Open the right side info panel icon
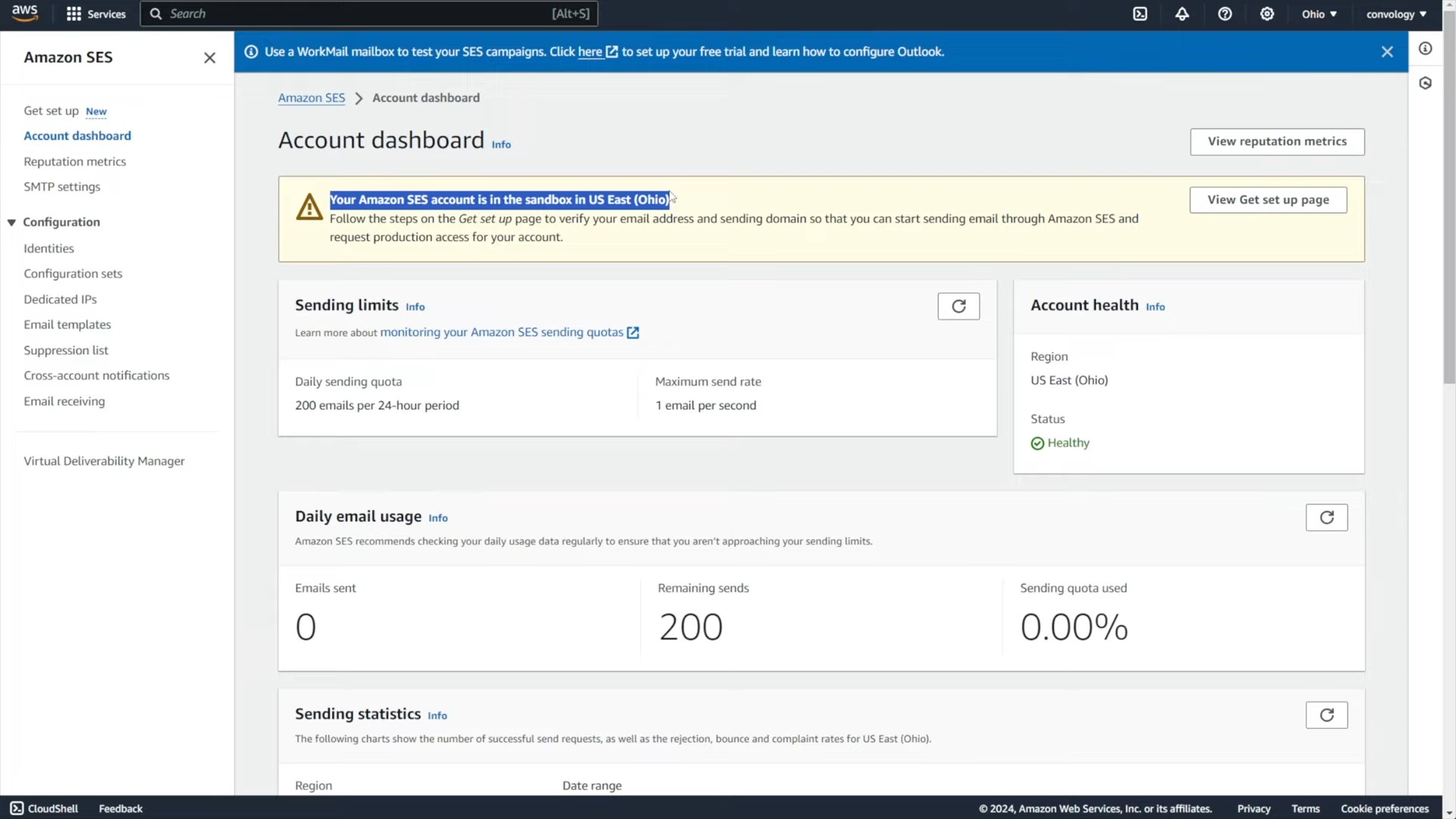Screen dimensions: 1456x819 point(1426,49)
